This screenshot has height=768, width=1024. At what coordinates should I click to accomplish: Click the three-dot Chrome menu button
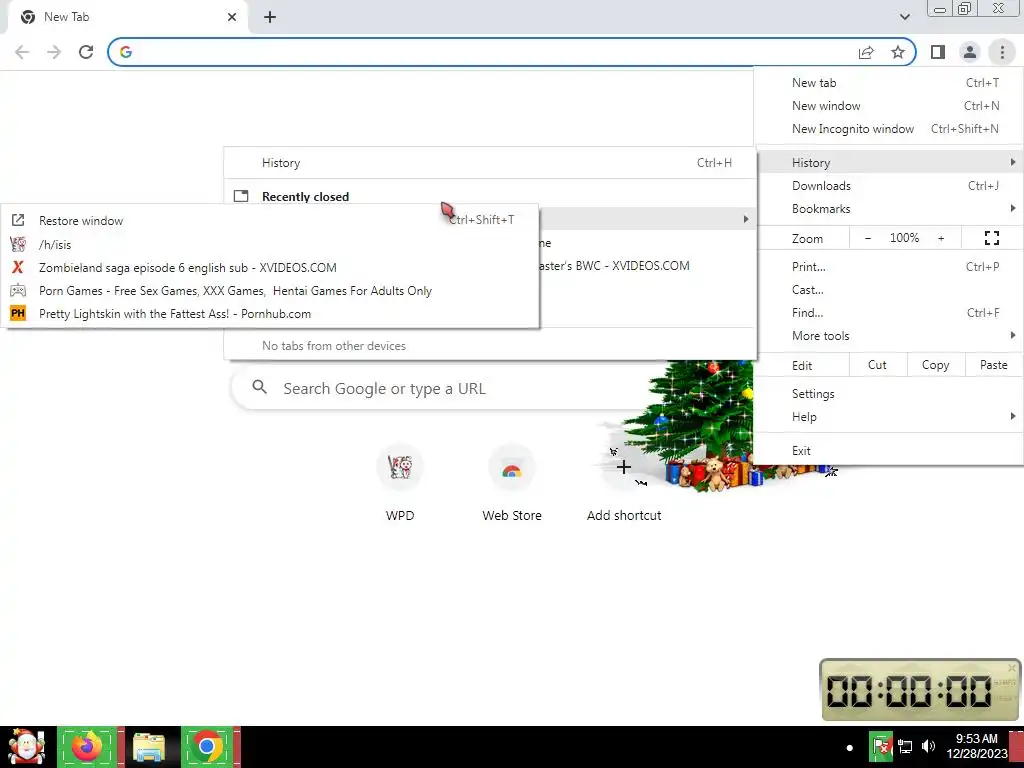click(1002, 52)
